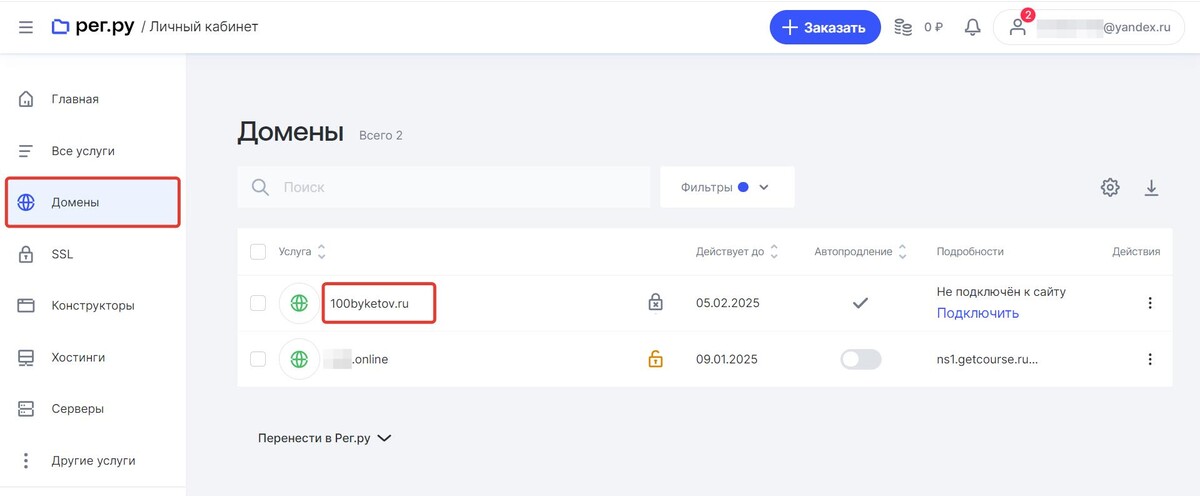
Task: Click the search magnifier icon
Action: (x=260, y=187)
